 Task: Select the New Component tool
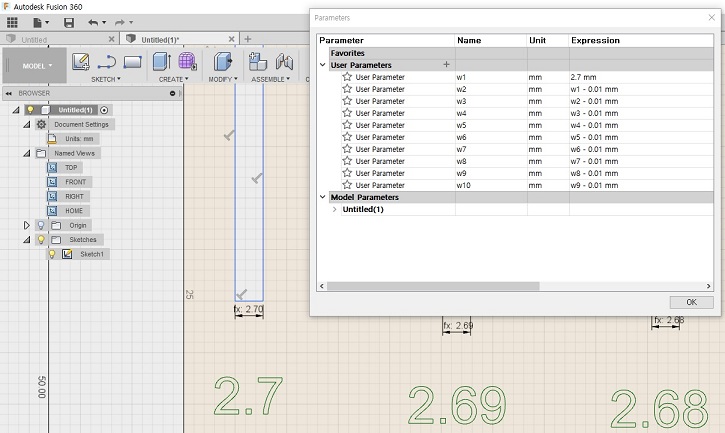(x=258, y=62)
